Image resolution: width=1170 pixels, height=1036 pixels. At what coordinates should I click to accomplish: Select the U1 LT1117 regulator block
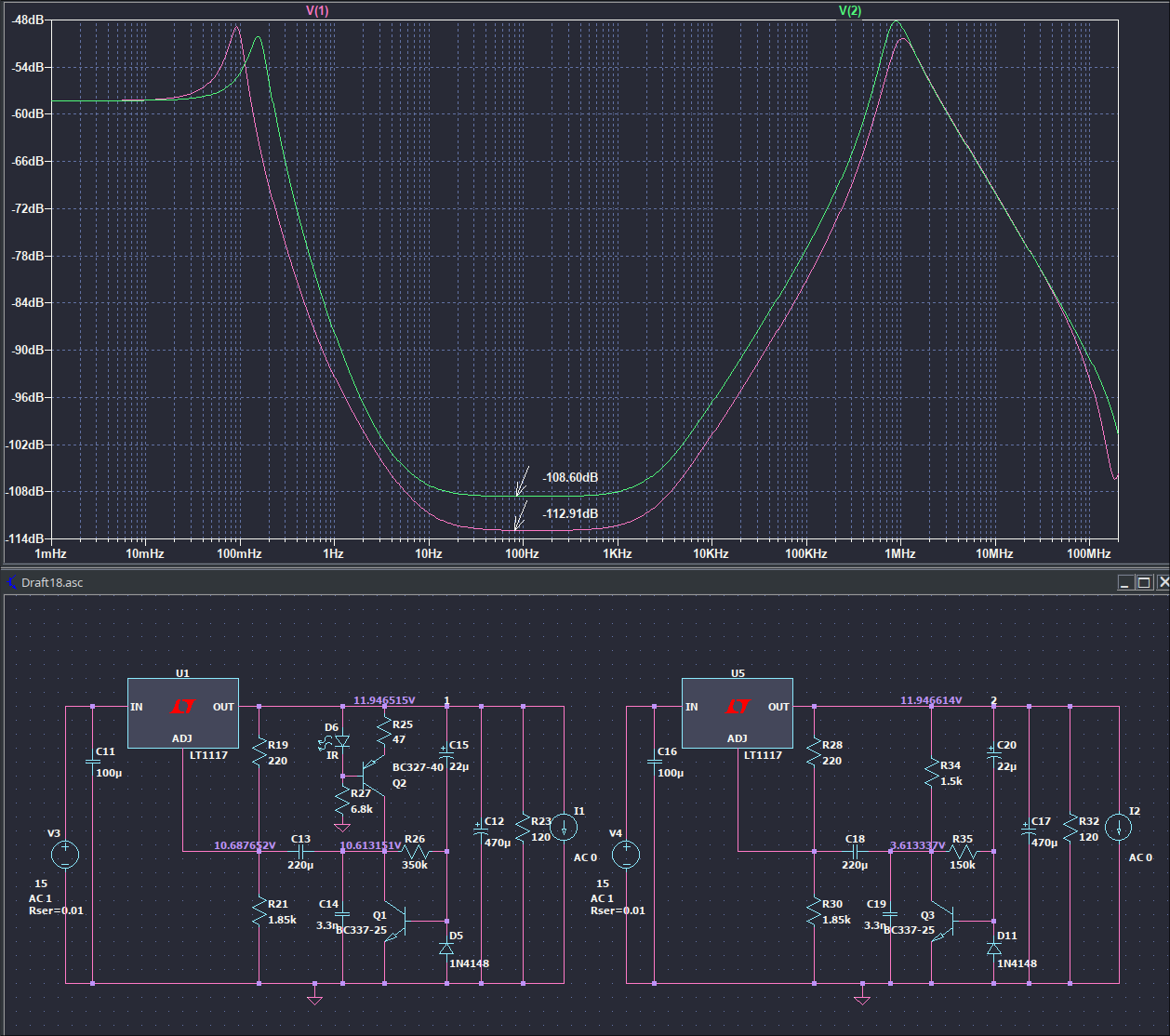[183, 713]
